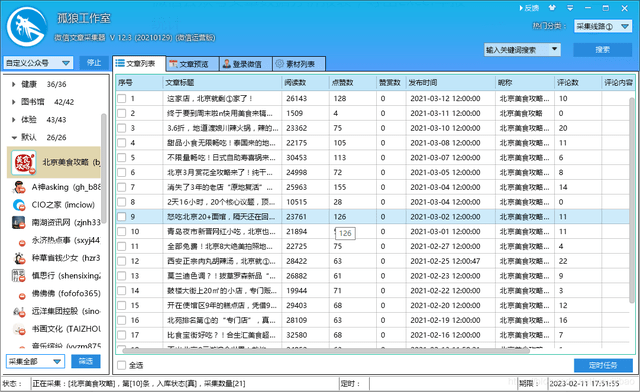Click the horizontal scrollbar under the article list
The height and width of the screenshot is (392, 640).
point(326,350)
